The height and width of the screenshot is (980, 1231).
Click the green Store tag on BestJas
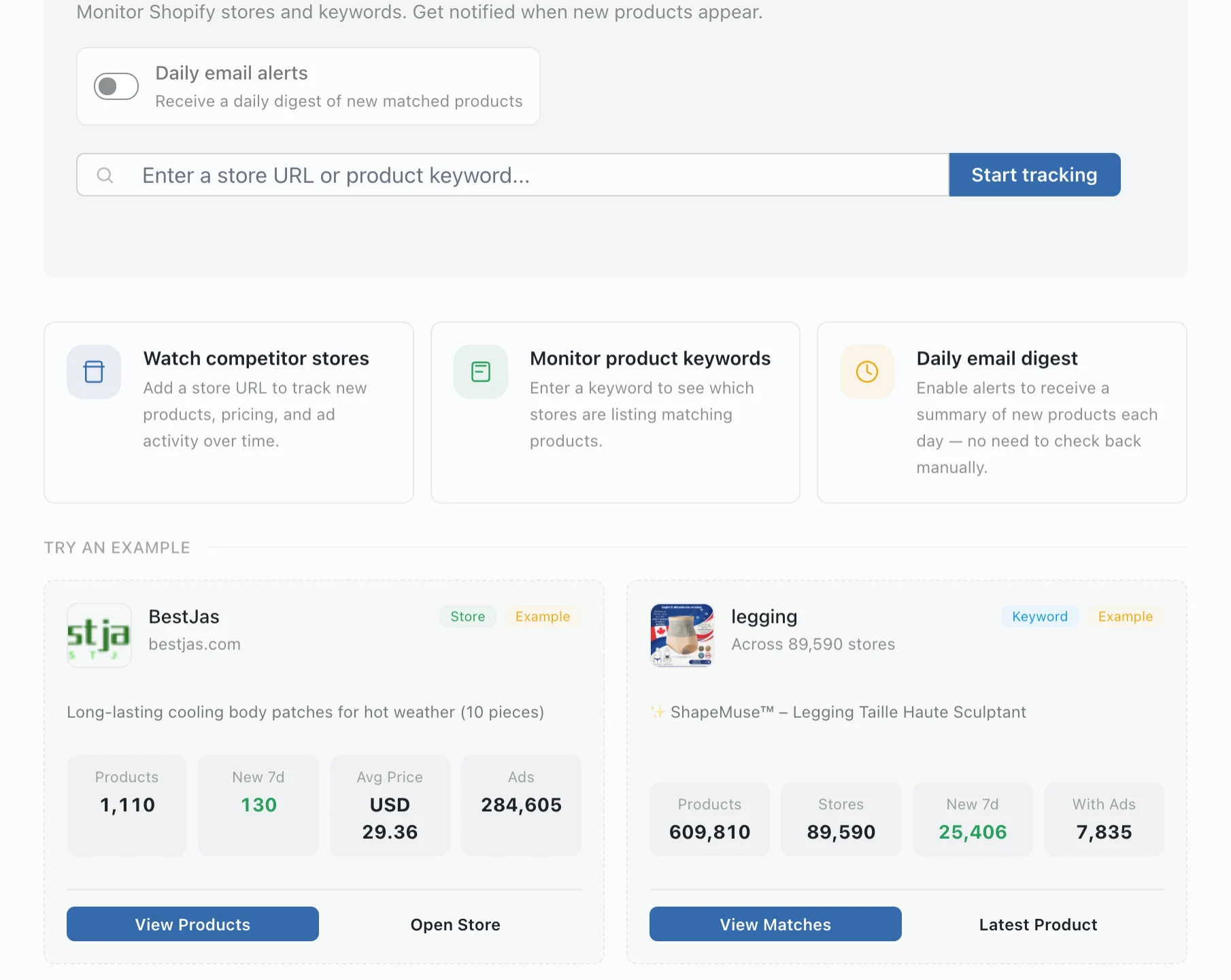(468, 616)
